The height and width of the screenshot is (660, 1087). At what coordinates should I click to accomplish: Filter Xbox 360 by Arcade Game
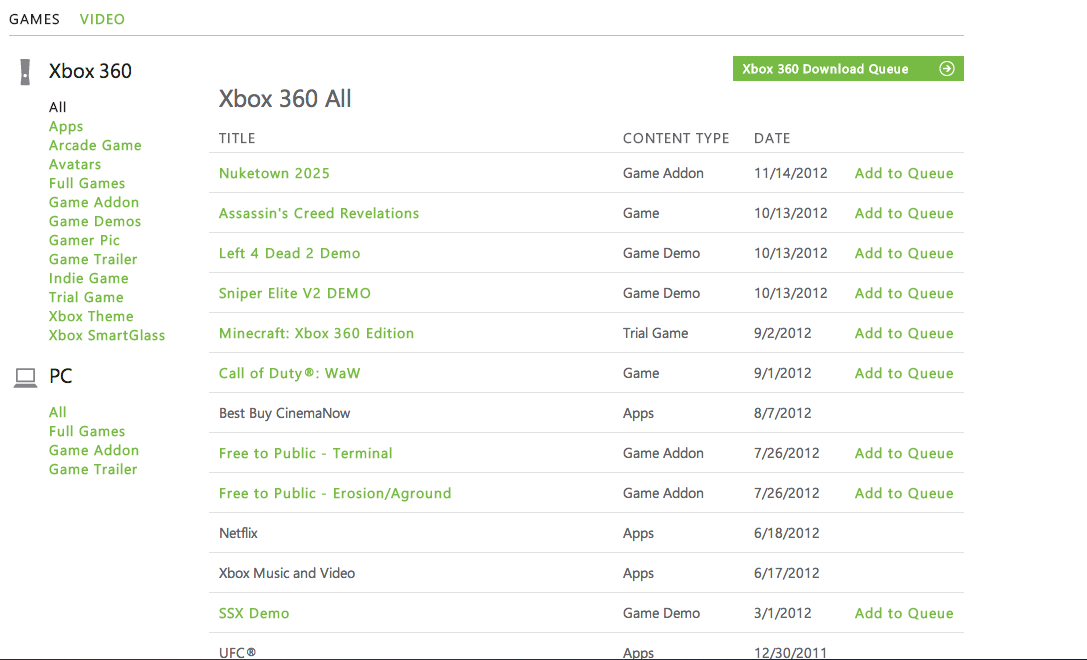pos(95,146)
